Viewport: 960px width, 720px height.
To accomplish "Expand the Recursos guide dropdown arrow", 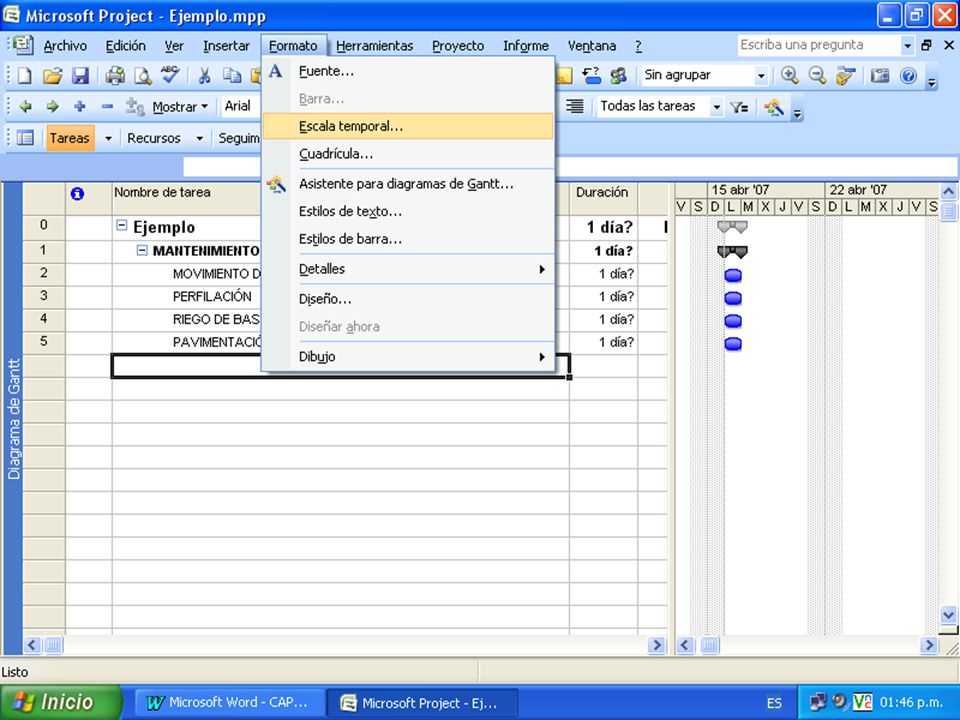I will 199,138.
